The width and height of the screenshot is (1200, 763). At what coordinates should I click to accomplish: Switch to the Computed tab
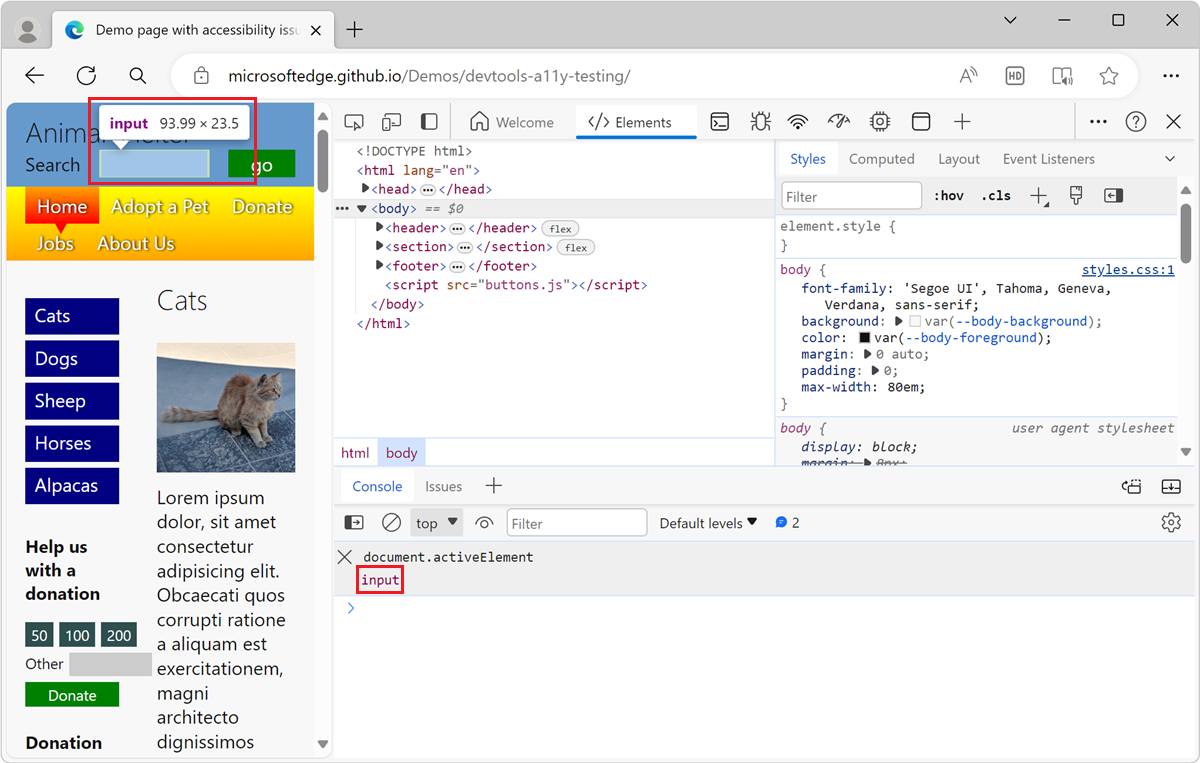882,158
